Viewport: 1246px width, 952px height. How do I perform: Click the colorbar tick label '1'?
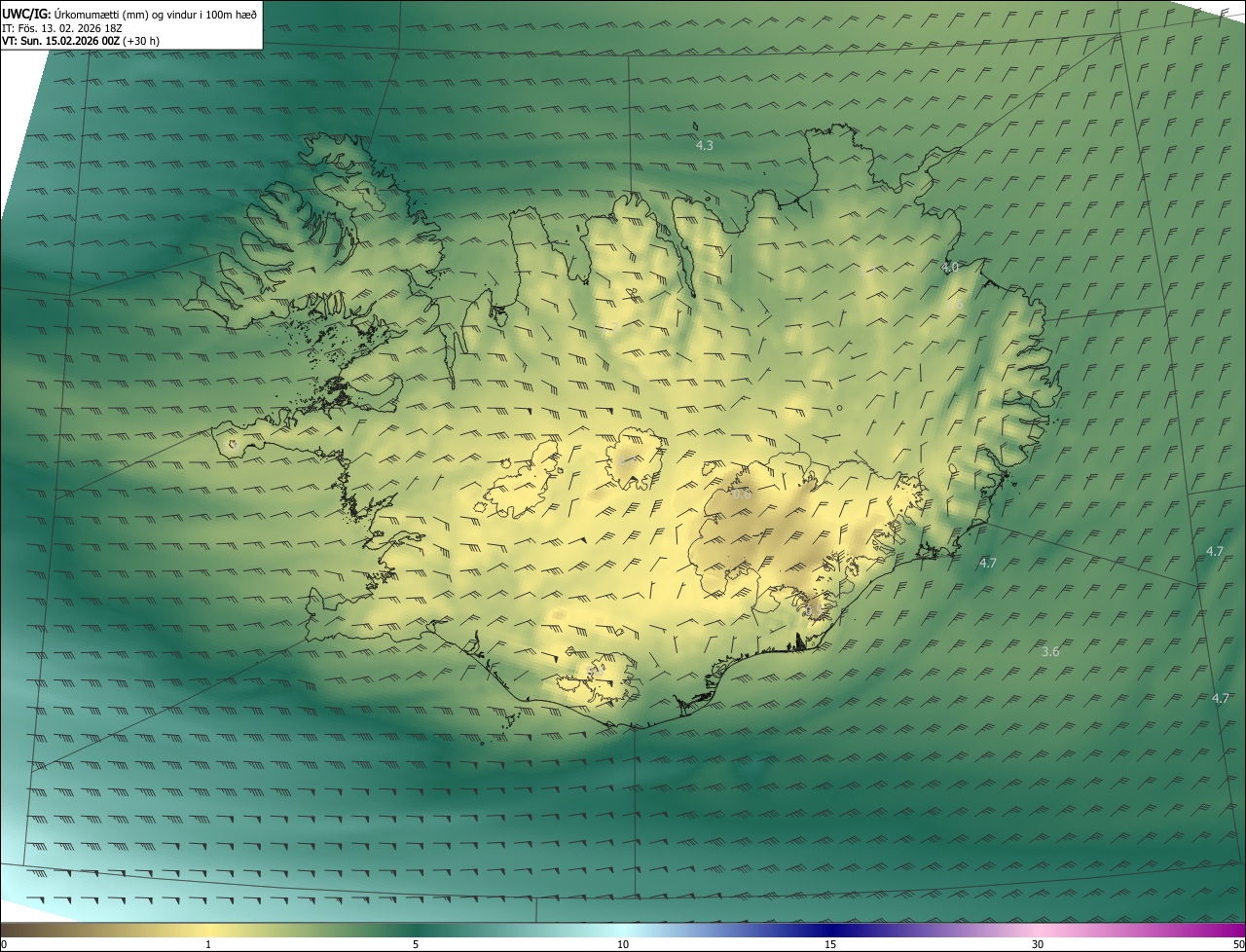point(208,944)
